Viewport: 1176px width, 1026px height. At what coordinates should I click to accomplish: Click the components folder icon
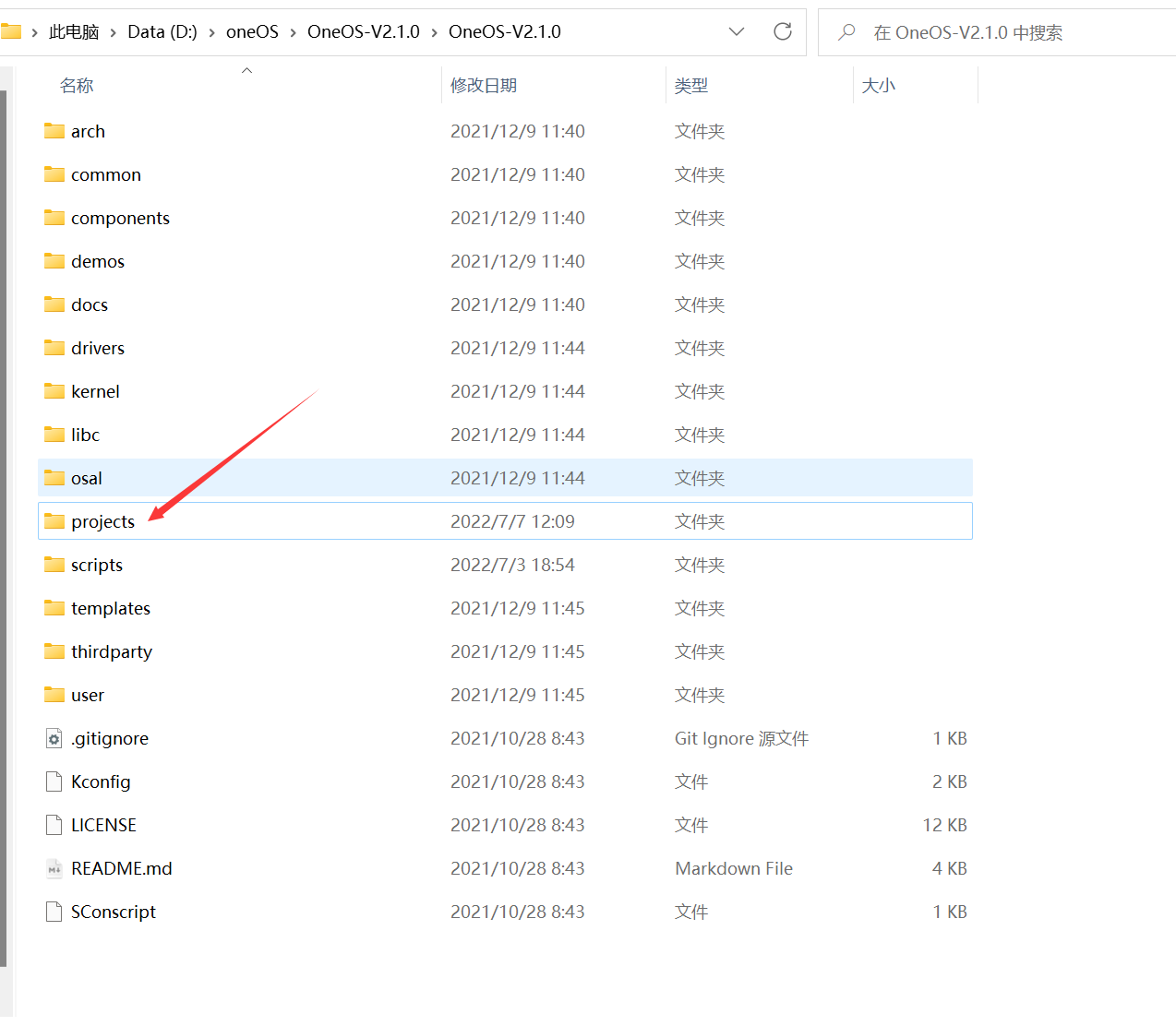click(x=54, y=218)
